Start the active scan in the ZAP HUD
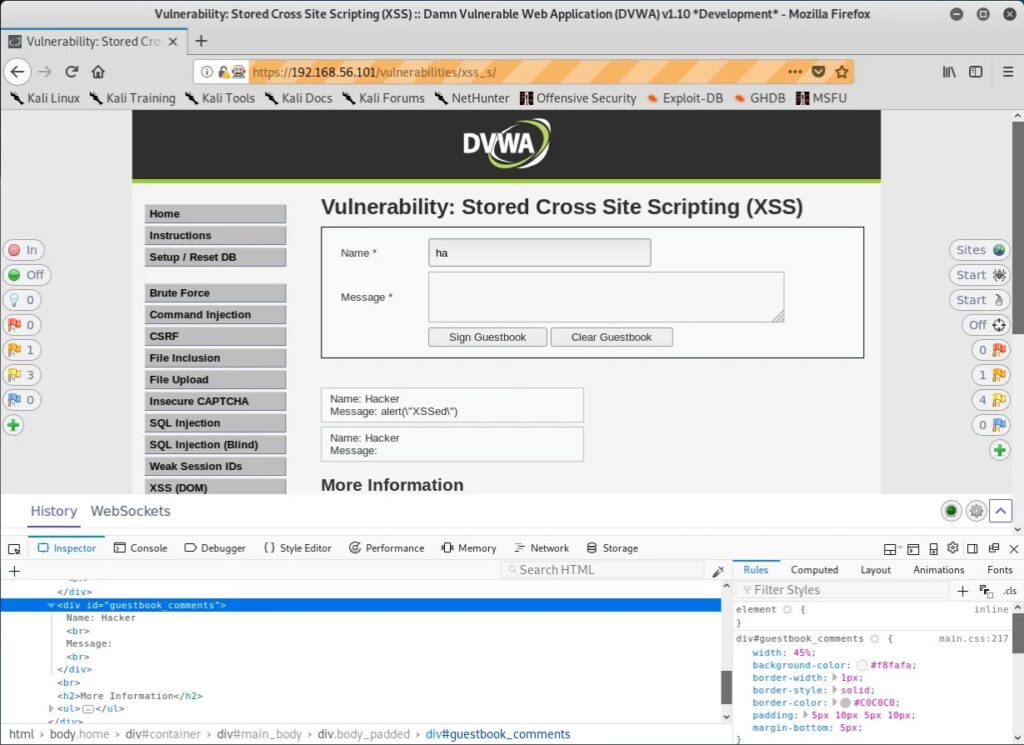 (980, 300)
